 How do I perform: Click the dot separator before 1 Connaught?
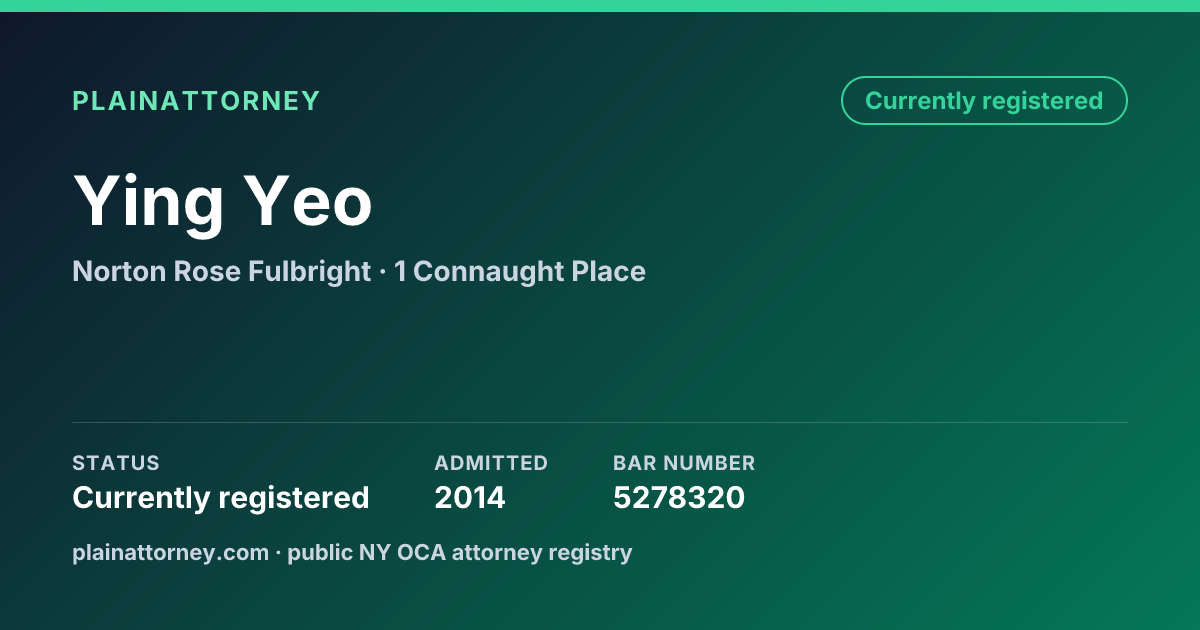(383, 272)
